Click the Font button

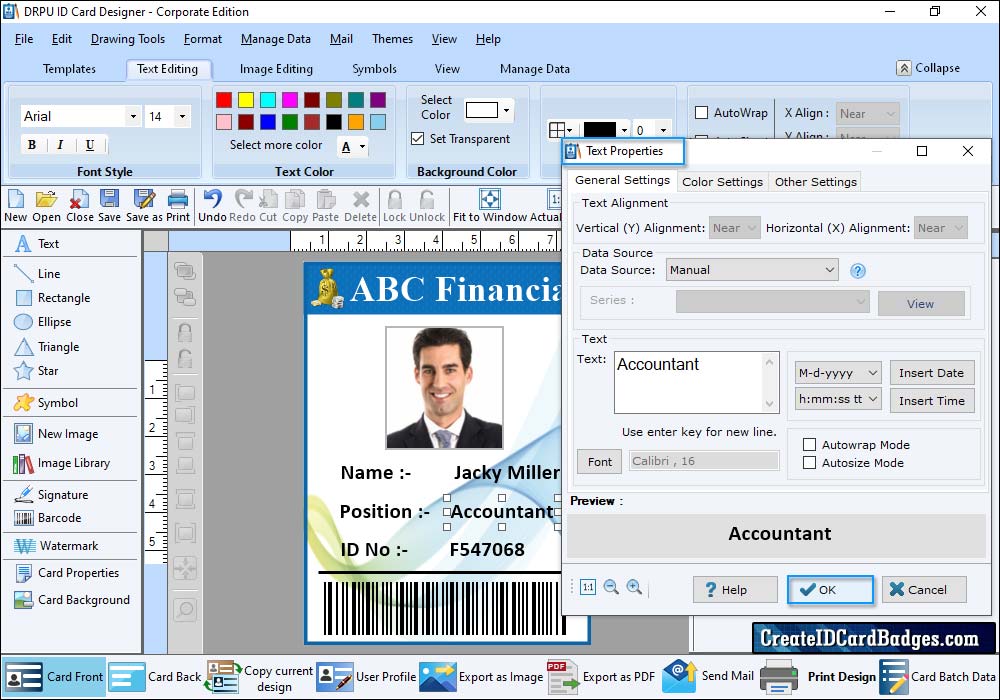[599, 462]
